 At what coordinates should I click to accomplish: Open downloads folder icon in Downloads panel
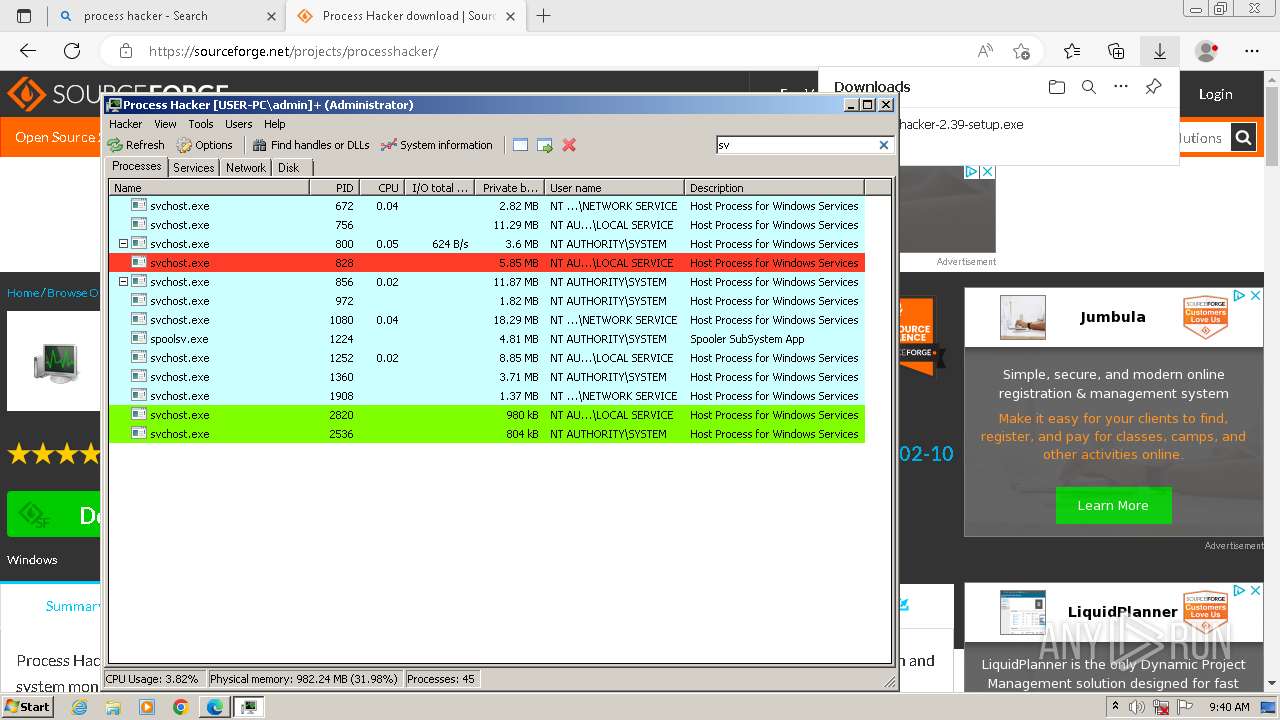pos(1057,87)
